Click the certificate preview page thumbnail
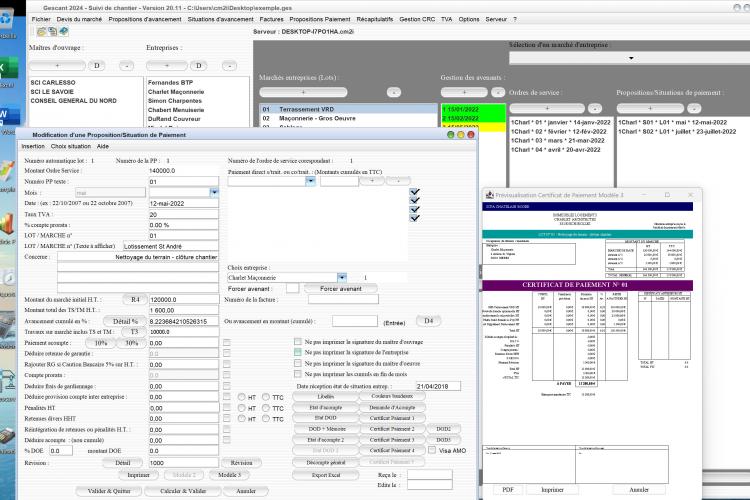750x500 pixels. [587, 342]
